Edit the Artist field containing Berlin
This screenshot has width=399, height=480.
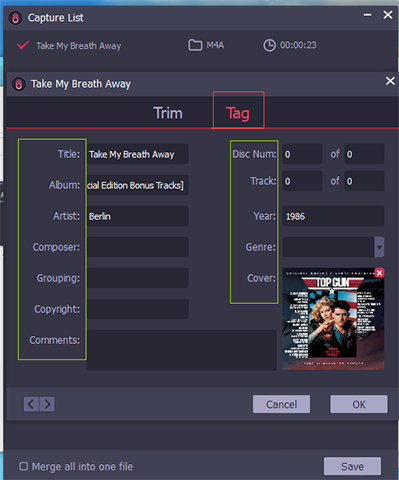pyautogui.click(x=137, y=216)
